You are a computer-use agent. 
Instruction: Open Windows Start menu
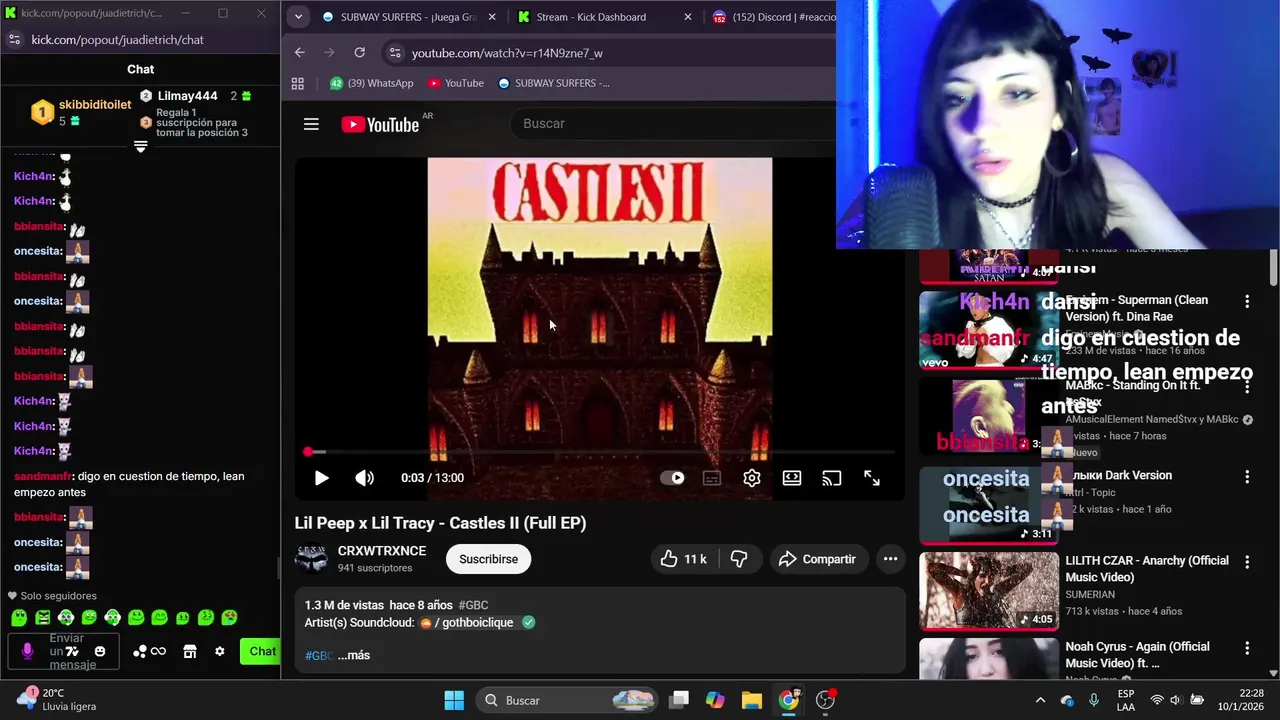[454, 700]
